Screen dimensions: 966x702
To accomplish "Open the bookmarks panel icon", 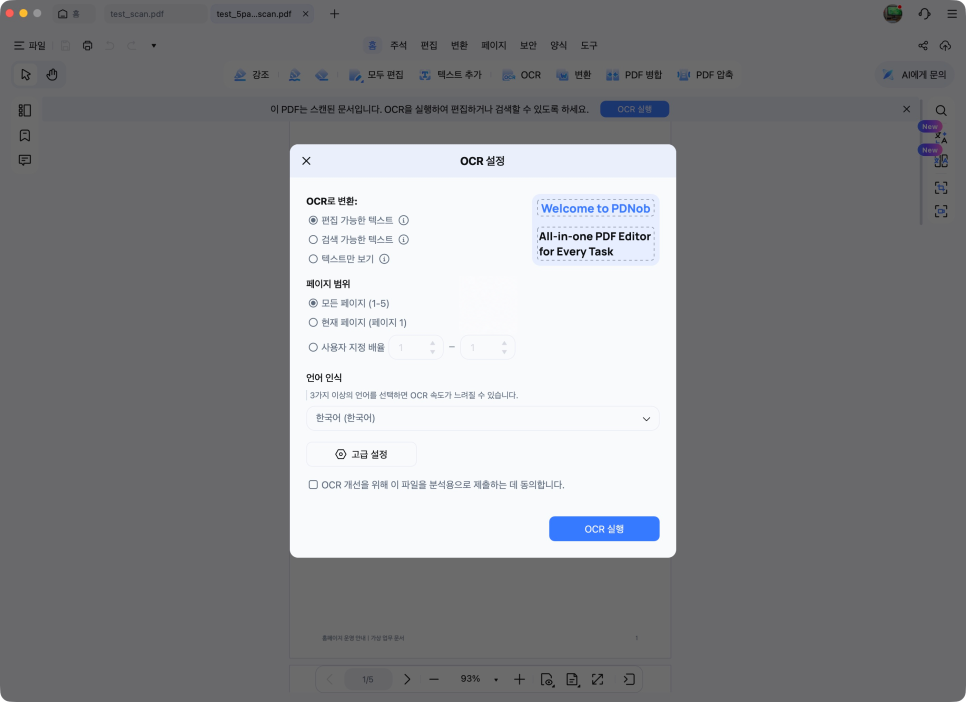I will pos(25,135).
